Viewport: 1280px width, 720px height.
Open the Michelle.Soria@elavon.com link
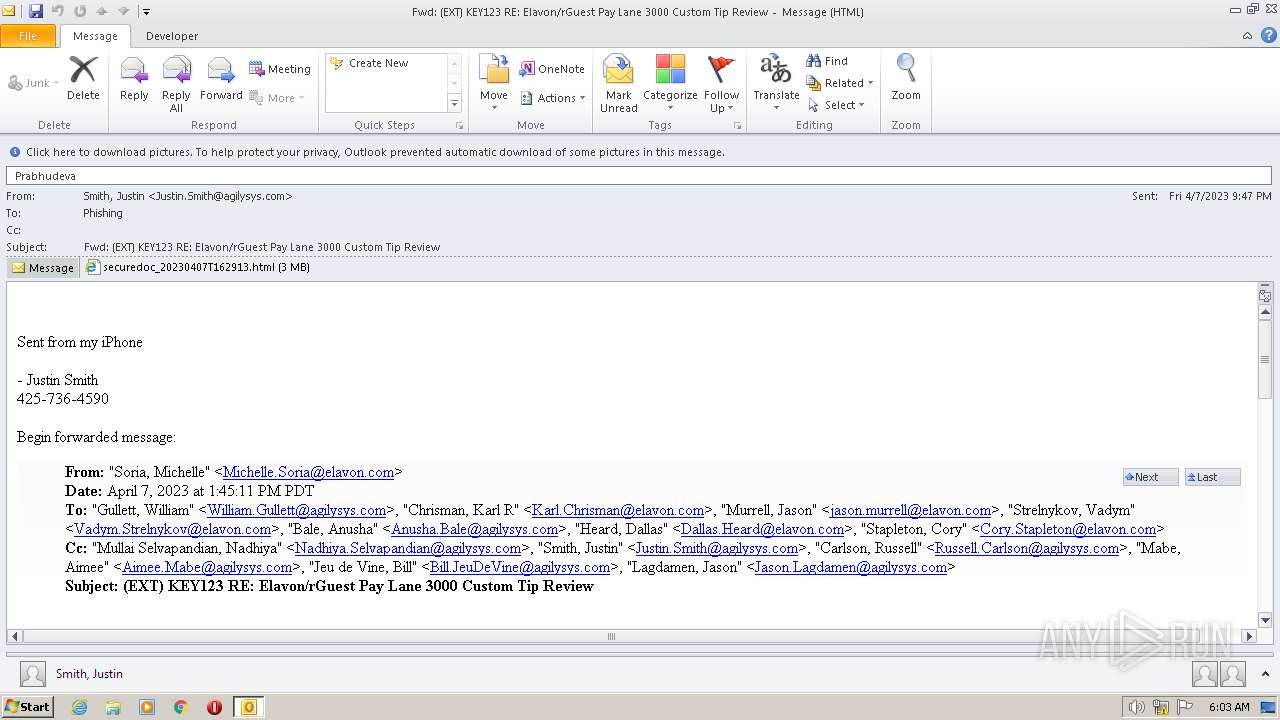308,472
